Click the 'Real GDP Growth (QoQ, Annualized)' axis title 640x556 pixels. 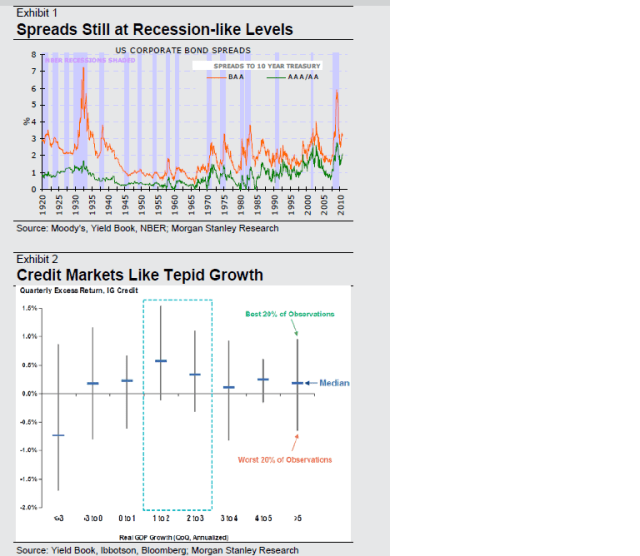(178, 538)
